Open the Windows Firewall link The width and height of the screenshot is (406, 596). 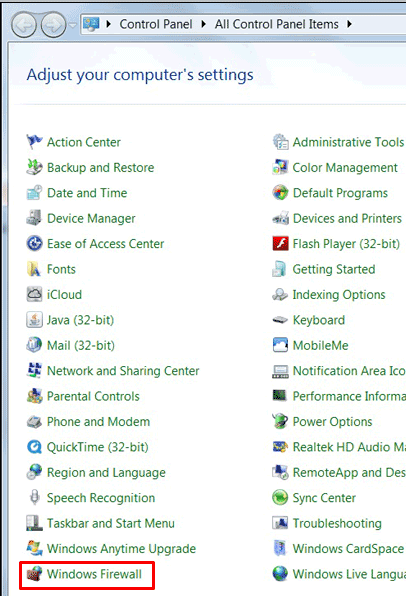[94, 574]
